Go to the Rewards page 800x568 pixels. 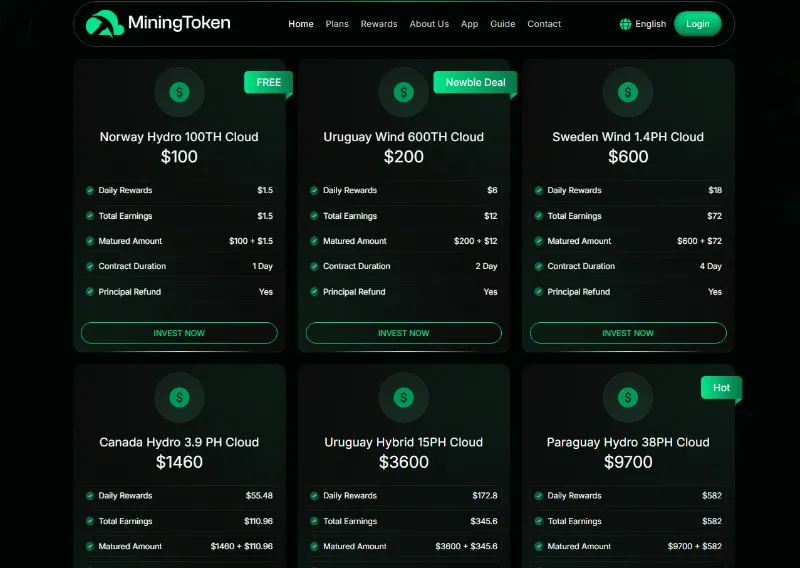[379, 24]
